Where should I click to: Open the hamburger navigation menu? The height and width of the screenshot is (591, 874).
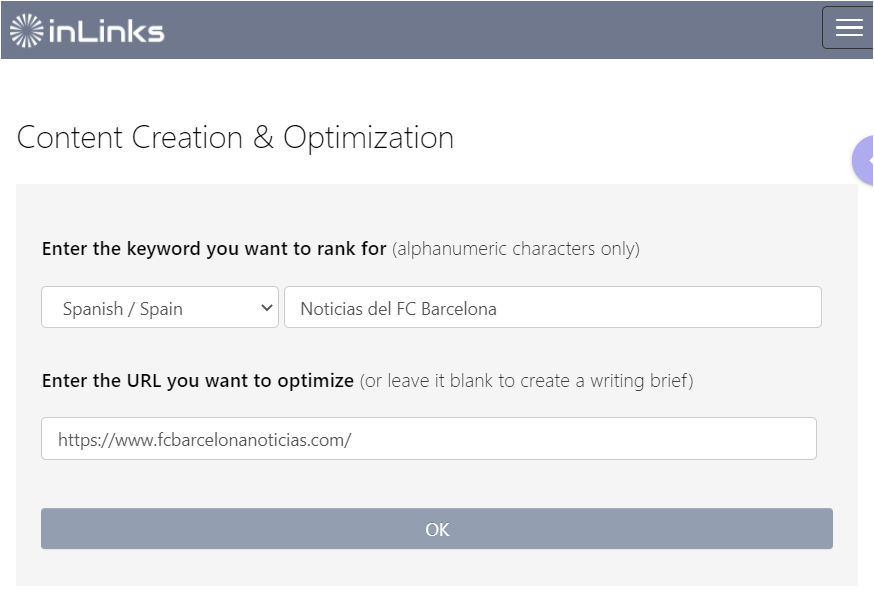(848, 27)
